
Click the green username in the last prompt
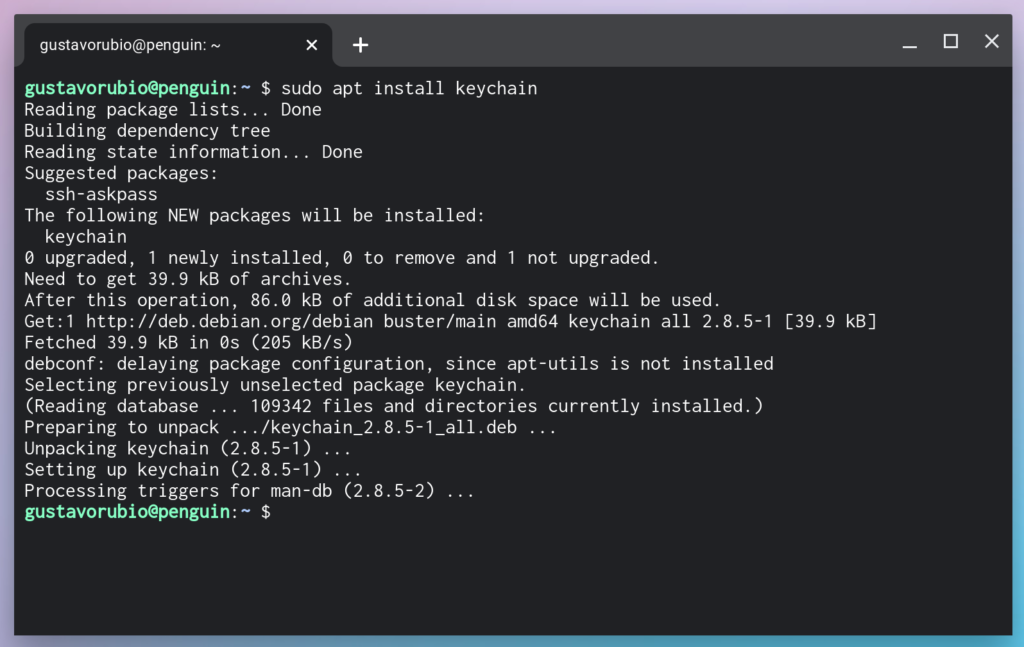point(127,512)
